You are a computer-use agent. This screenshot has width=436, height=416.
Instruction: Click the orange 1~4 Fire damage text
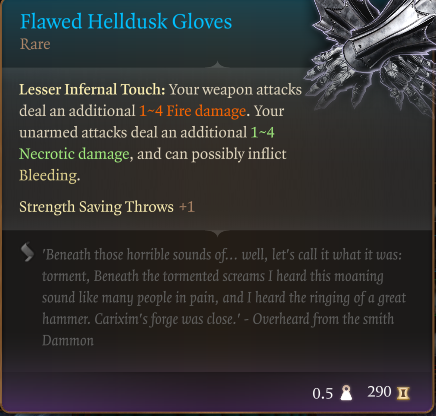click(192, 111)
